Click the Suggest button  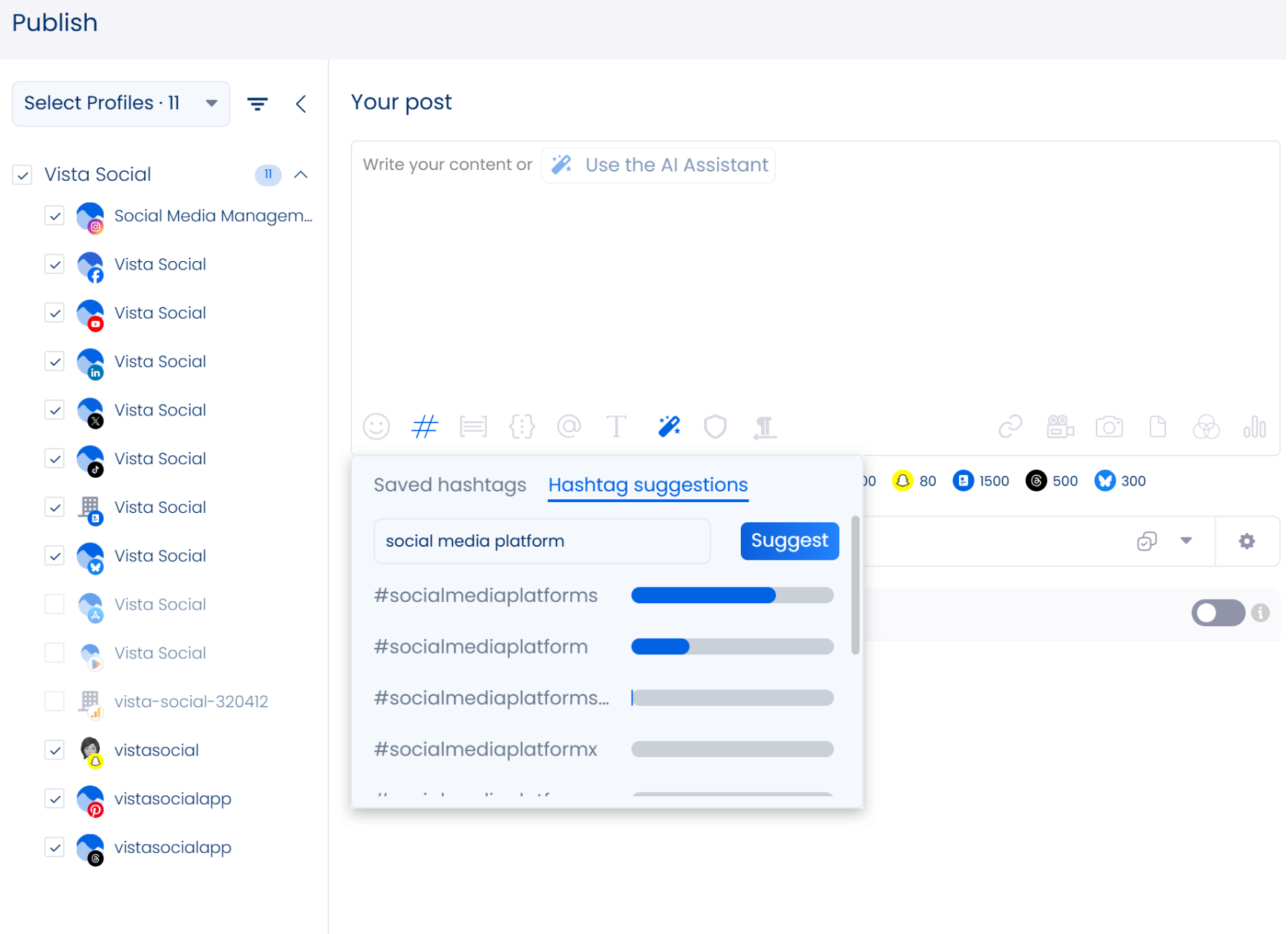789,541
